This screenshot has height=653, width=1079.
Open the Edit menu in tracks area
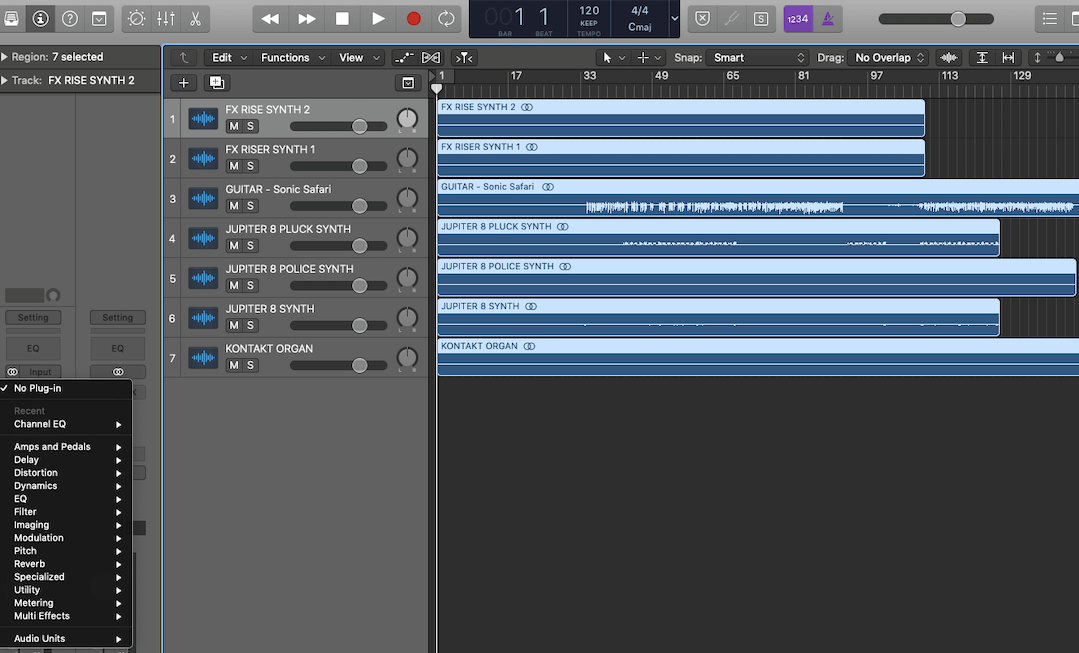click(x=228, y=58)
